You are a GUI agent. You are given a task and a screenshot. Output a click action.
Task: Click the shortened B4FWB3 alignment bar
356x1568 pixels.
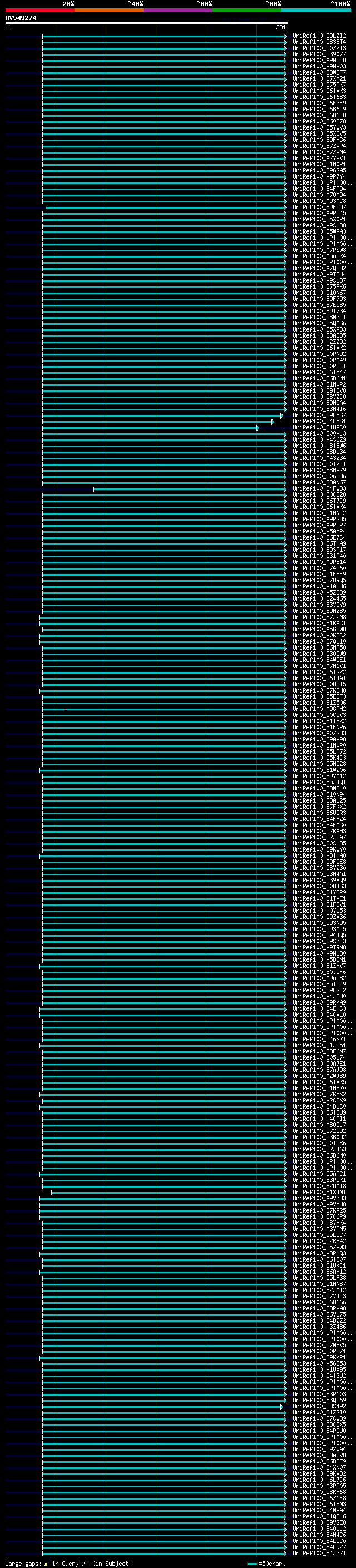[x=189, y=489]
